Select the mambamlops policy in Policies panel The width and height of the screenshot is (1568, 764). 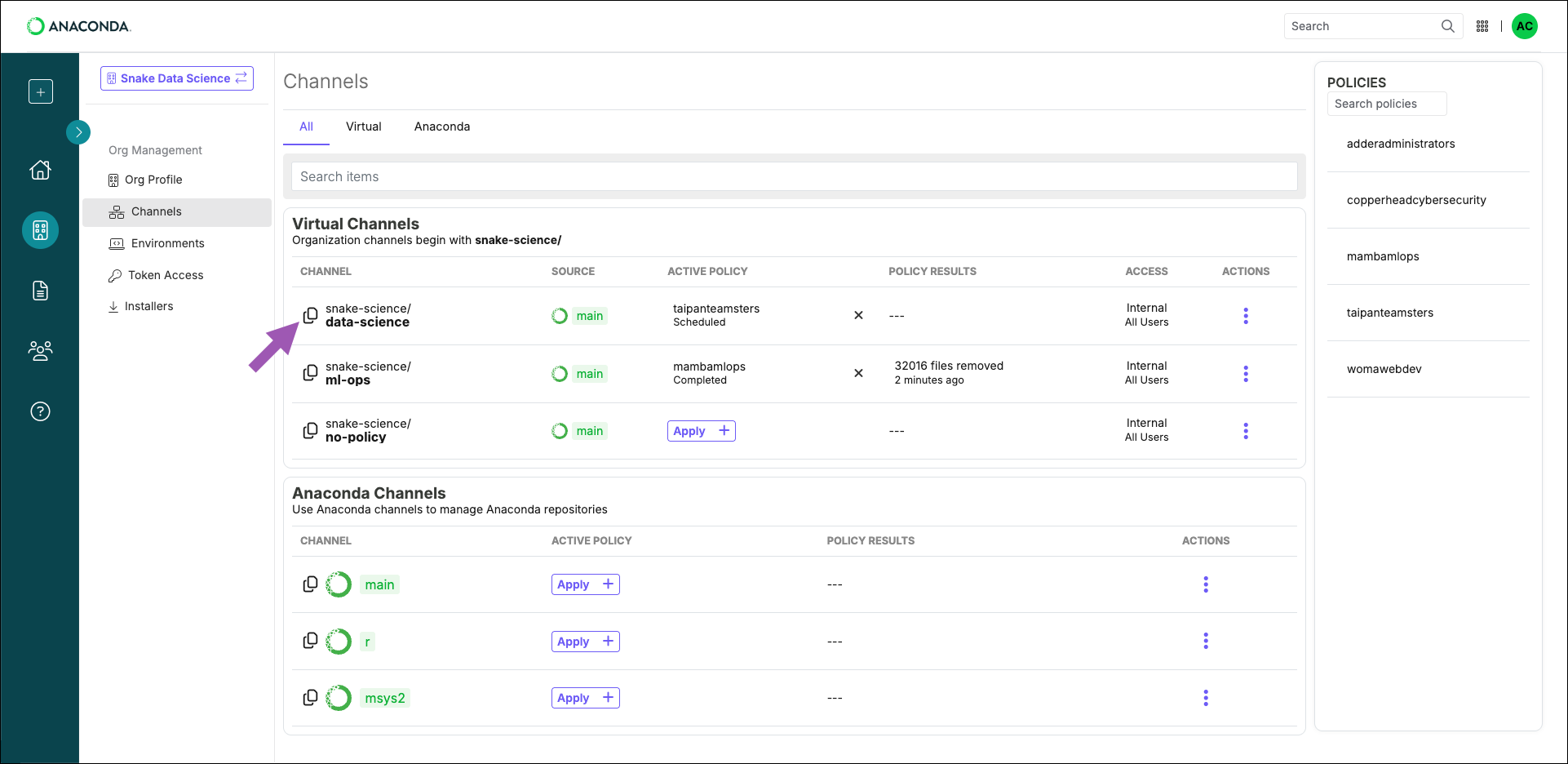(x=1383, y=256)
